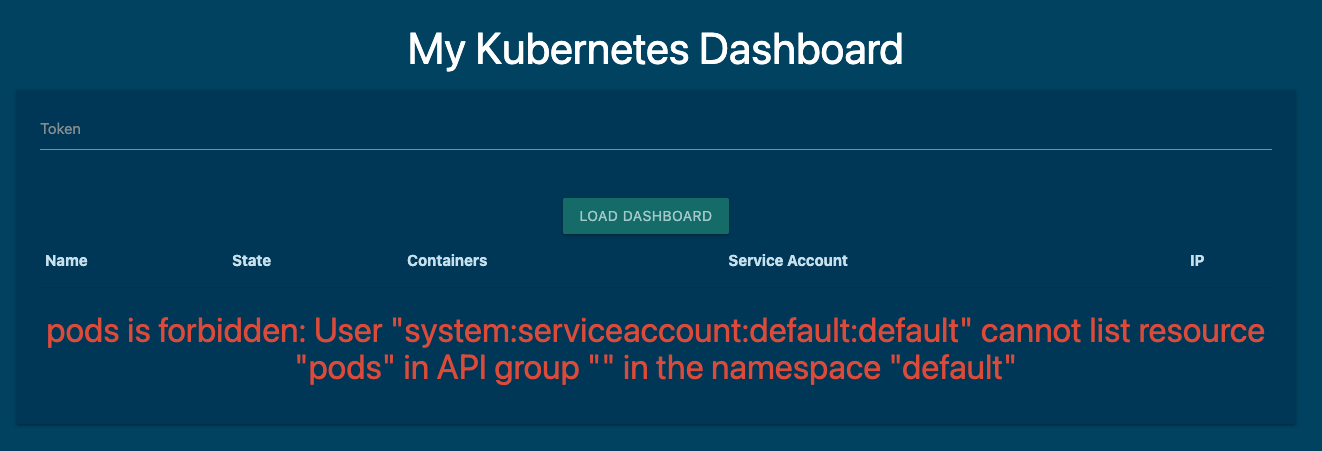The height and width of the screenshot is (451, 1322).
Task: Click the IP column header
Action: point(1197,261)
